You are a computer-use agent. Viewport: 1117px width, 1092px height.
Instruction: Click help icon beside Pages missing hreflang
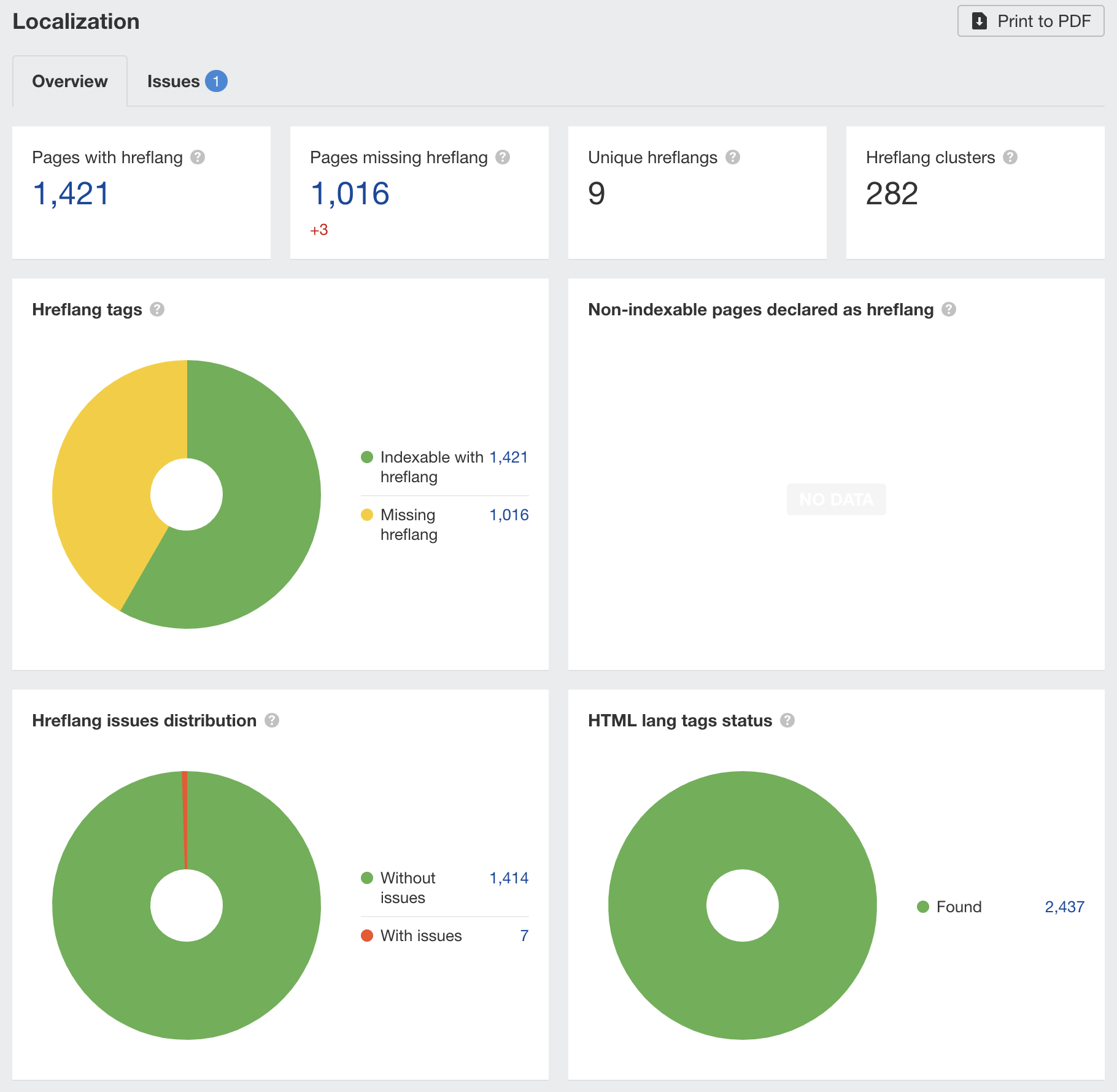503,158
